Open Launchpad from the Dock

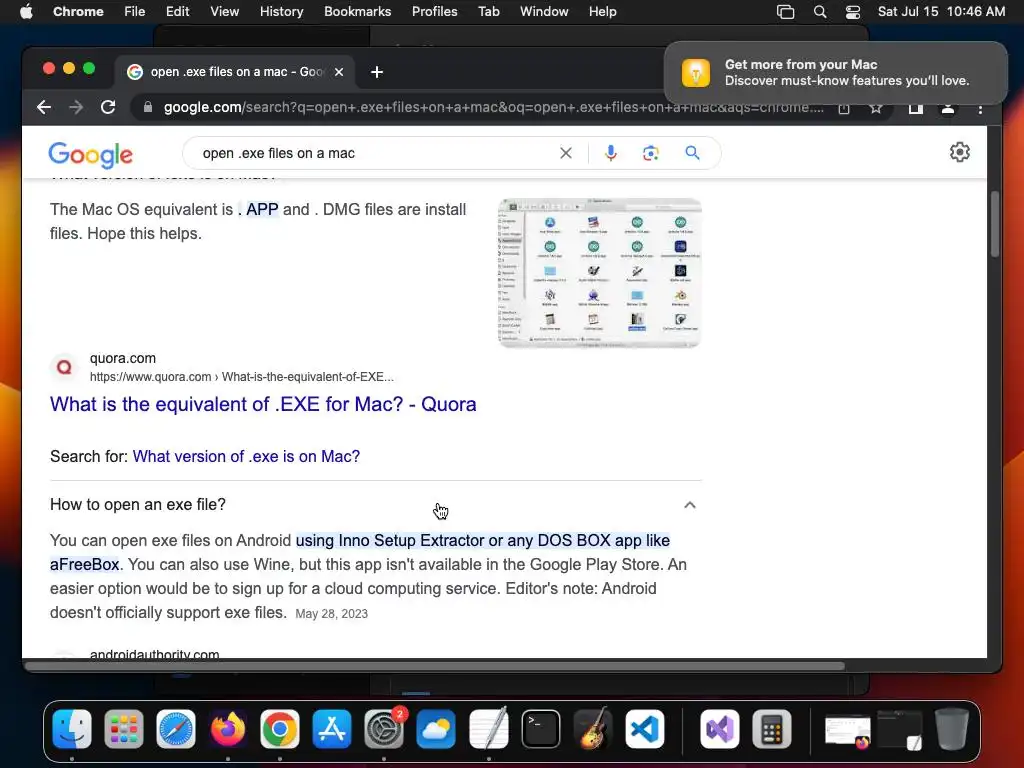tap(123, 729)
